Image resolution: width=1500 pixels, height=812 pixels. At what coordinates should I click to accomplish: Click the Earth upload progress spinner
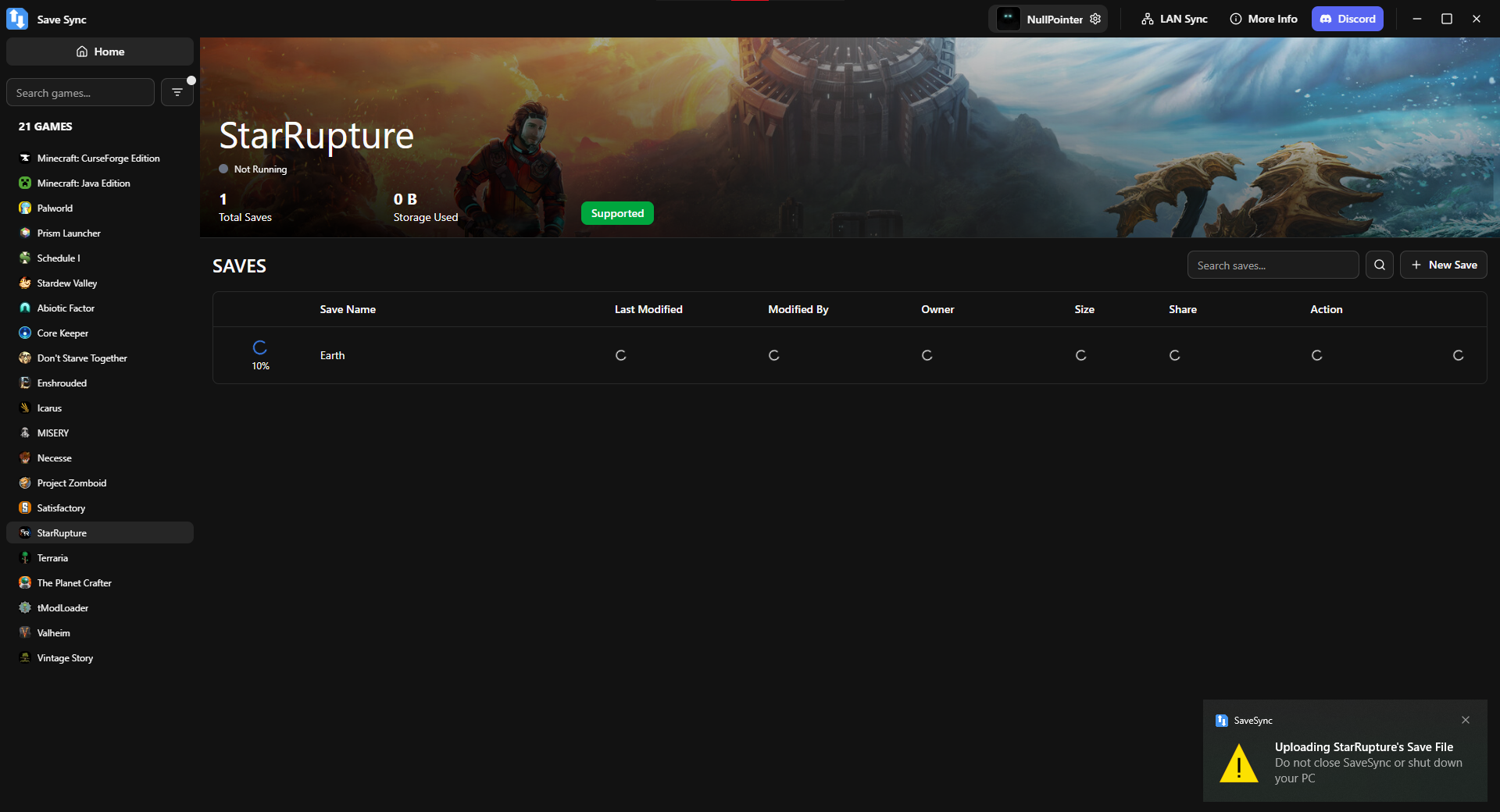click(260, 347)
